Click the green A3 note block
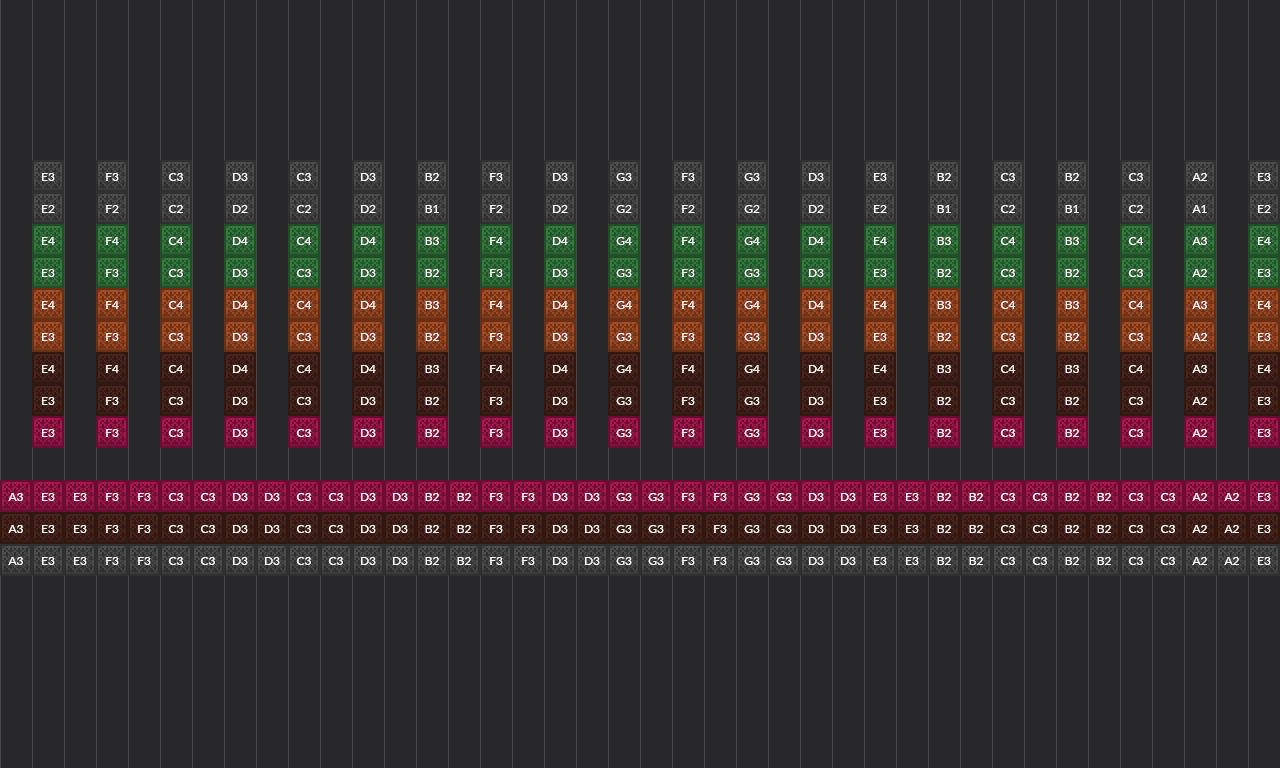 tap(1200, 241)
